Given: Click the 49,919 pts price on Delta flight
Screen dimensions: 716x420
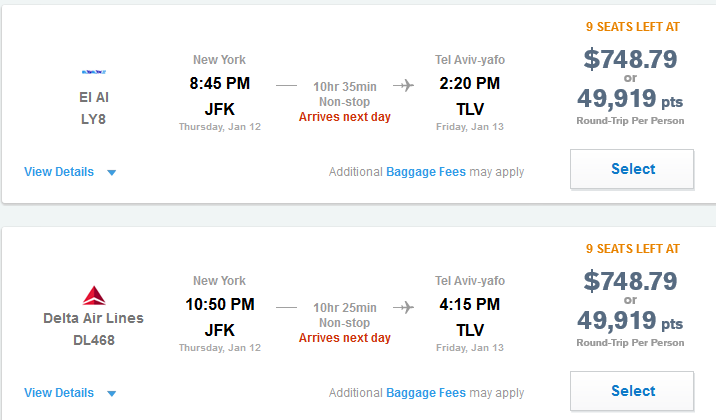Looking at the screenshot, I should [630, 320].
